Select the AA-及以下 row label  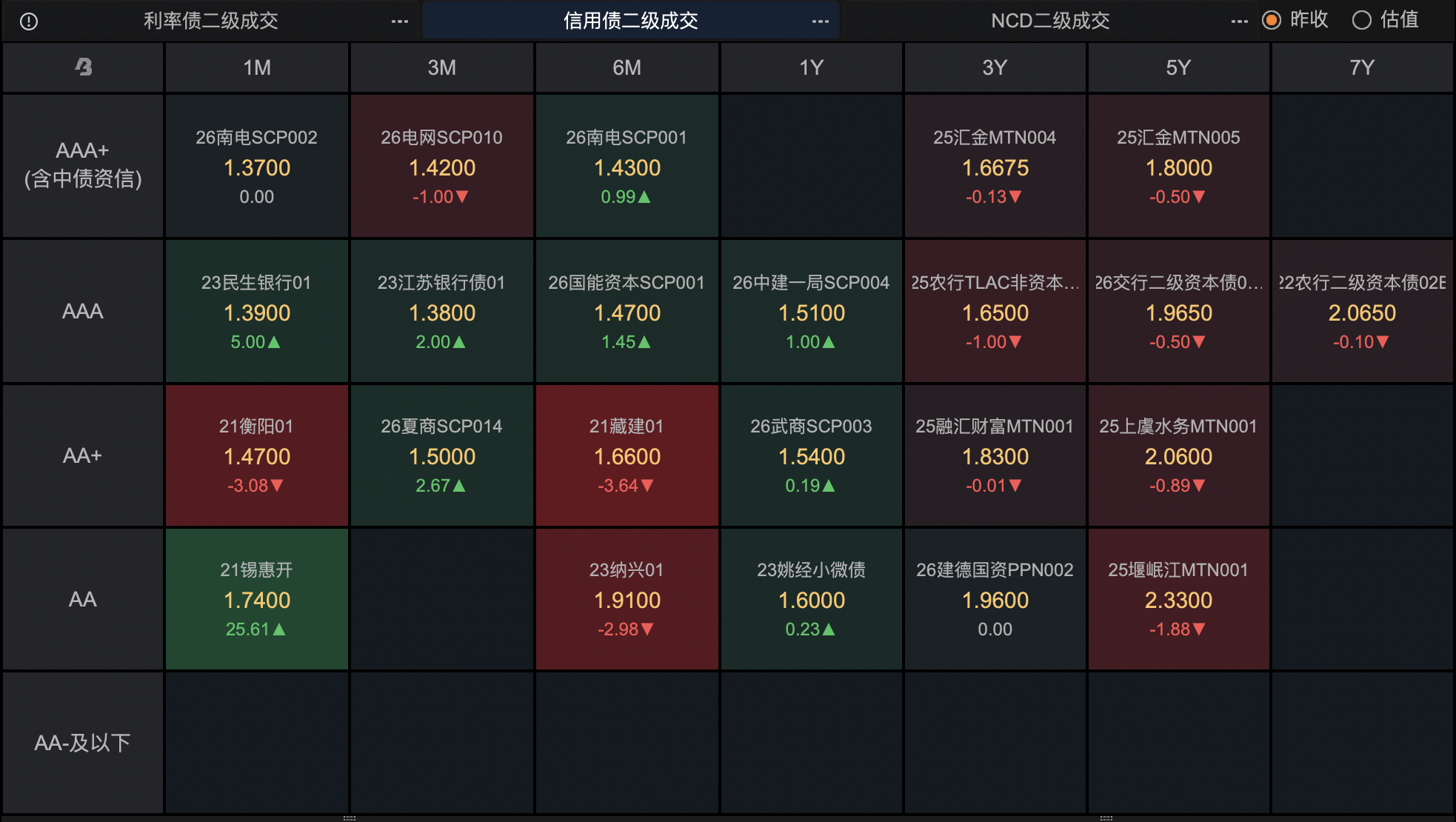[x=83, y=743]
